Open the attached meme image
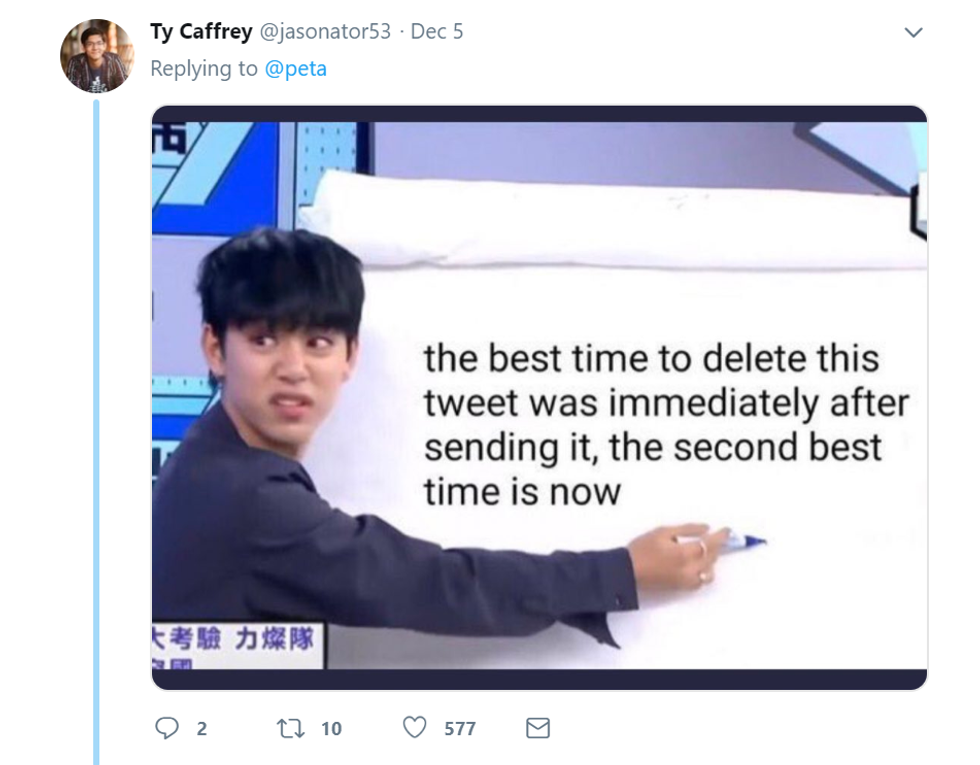This screenshot has width=980, height=765. [539, 398]
